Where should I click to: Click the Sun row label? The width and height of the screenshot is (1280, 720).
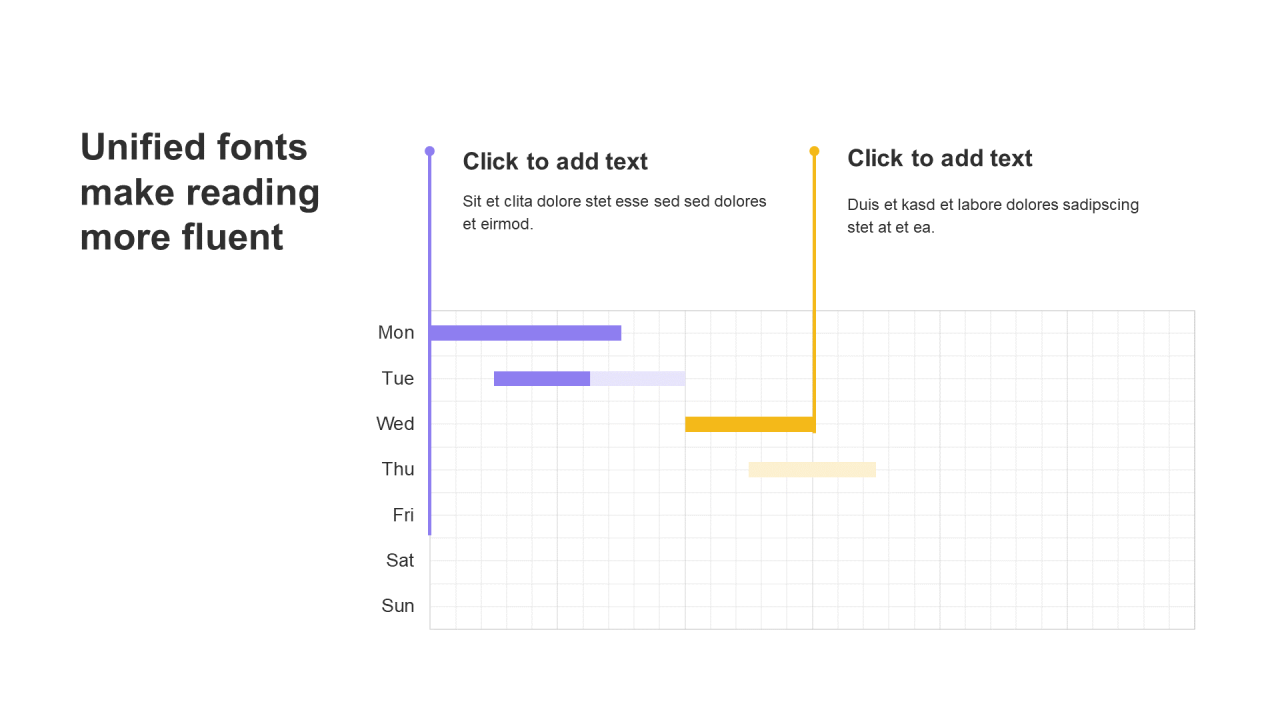pos(398,606)
